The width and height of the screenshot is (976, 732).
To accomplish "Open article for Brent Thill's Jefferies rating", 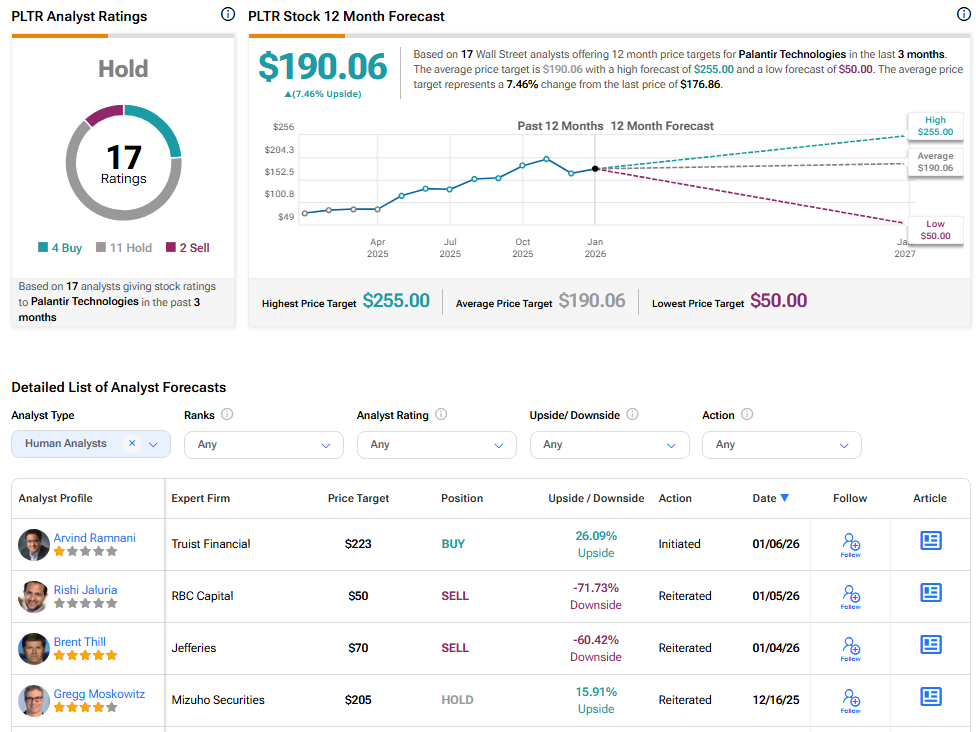I will tap(930, 645).
